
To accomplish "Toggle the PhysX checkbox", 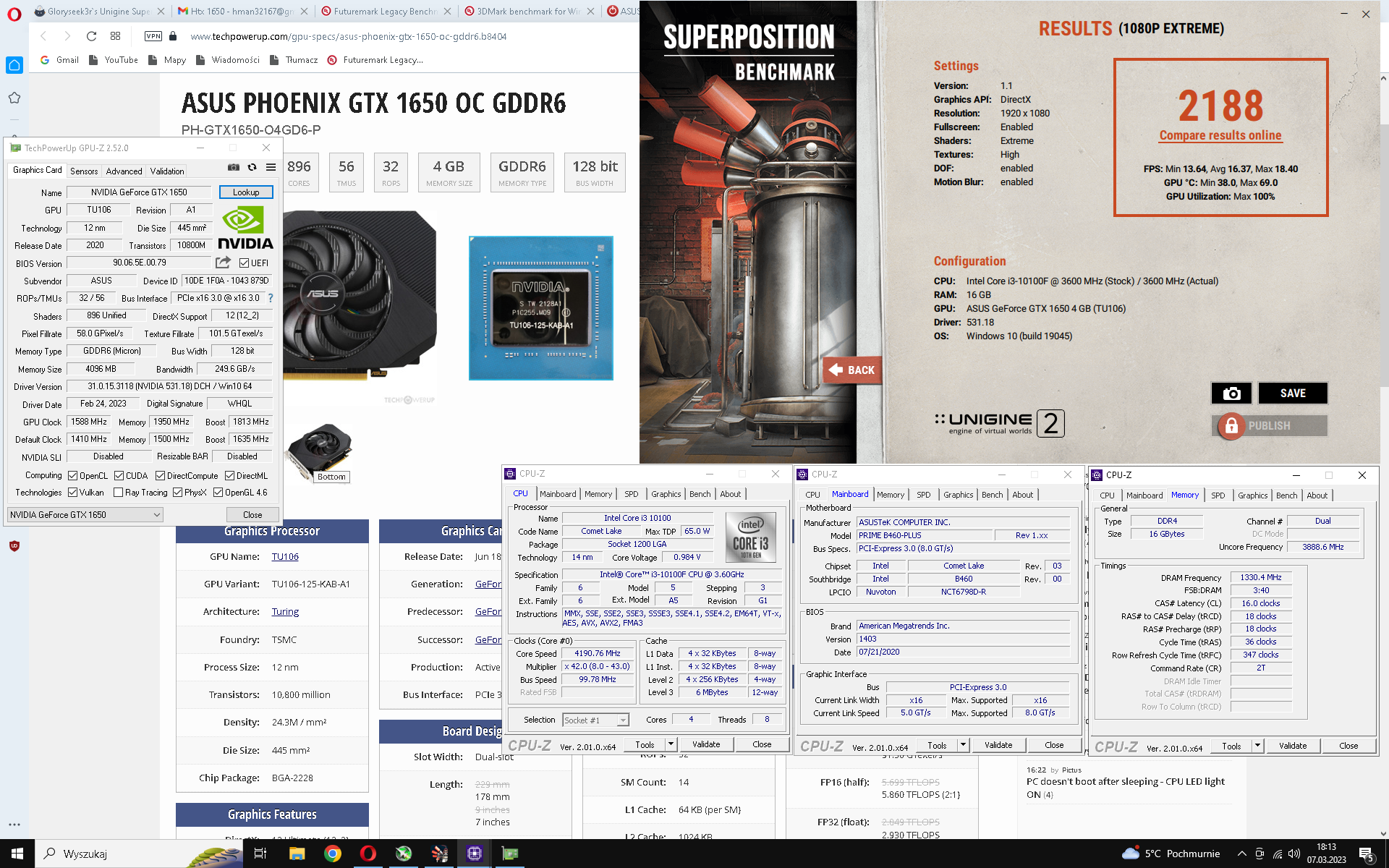I will [177, 493].
